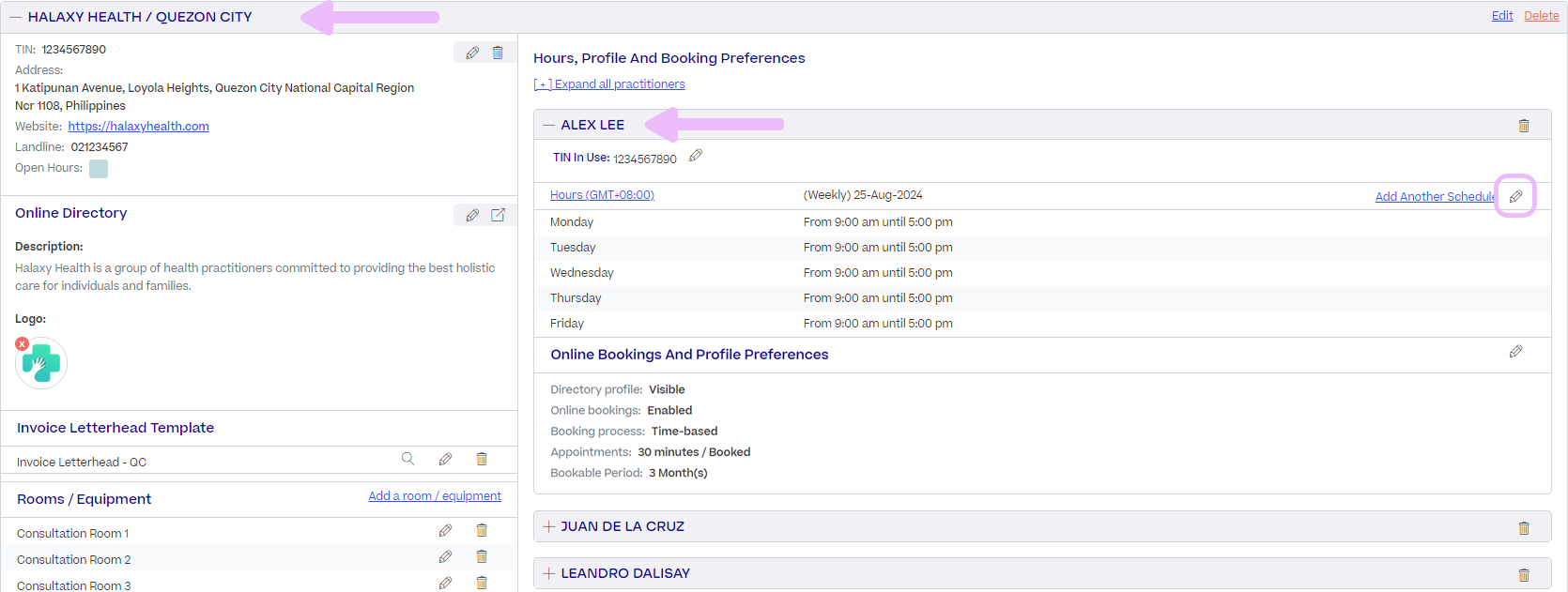1568x592 pixels.
Task: Click 'Appointments: 30 minutes / Booked' text
Action: tap(651, 452)
